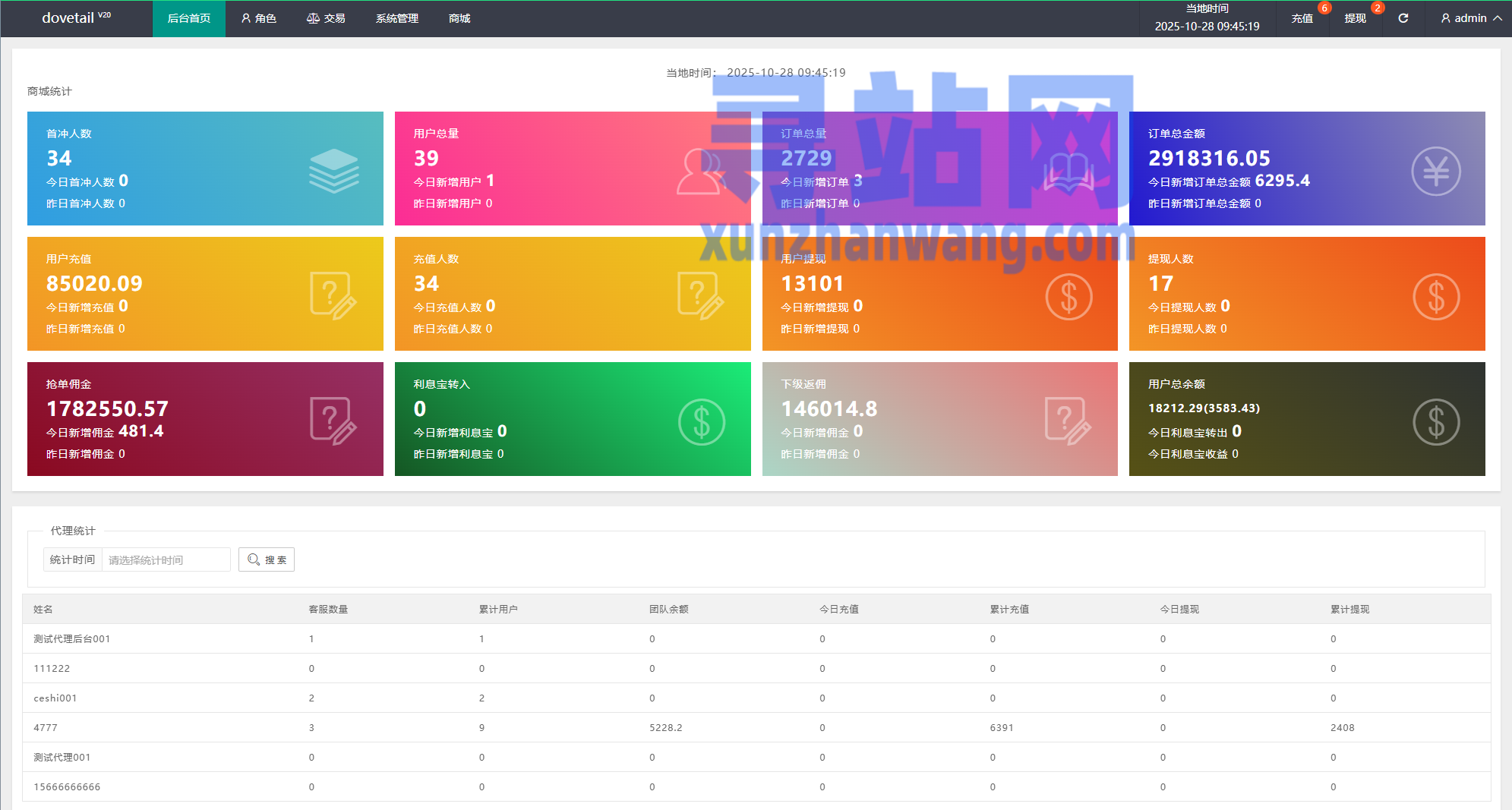This screenshot has width=1512, height=810.
Task: Open the 交易 menu
Action: coord(326,18)
